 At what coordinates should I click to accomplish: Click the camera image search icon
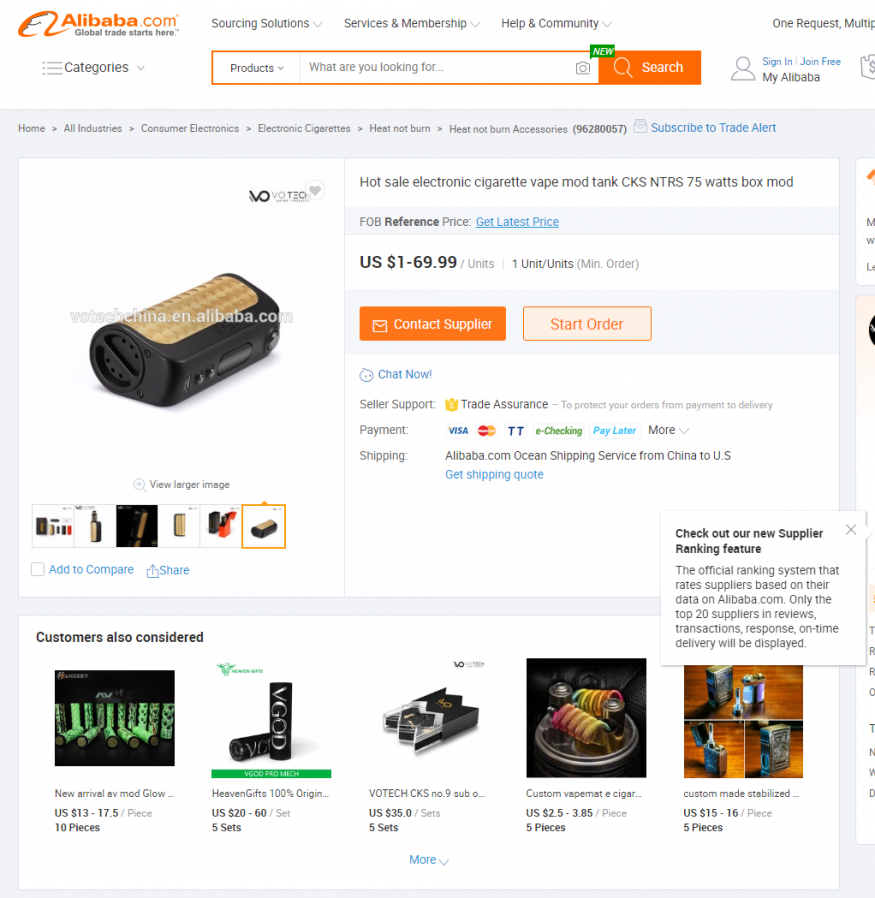[582, 68]
